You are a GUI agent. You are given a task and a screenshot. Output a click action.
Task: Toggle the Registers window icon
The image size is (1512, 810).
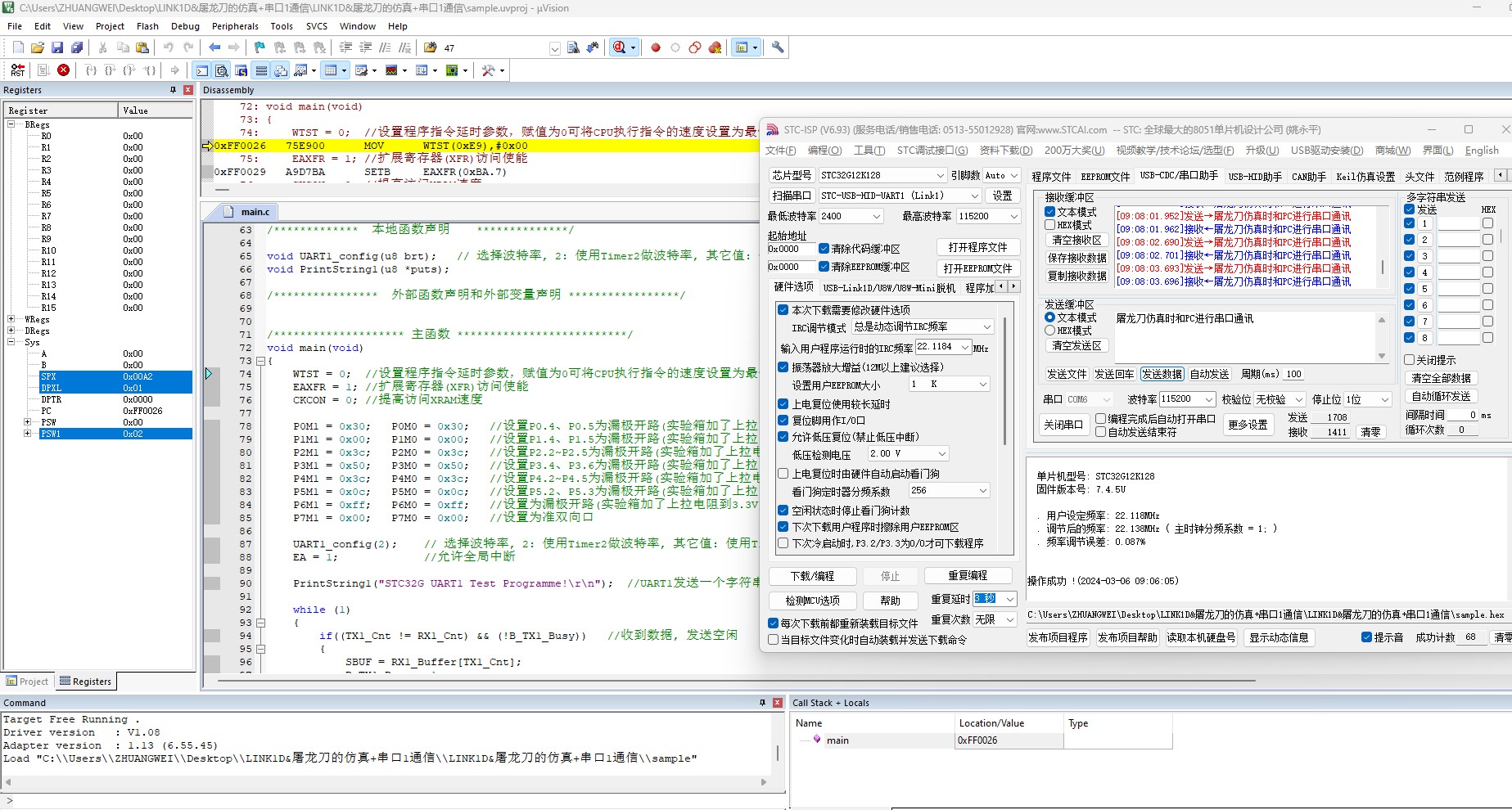pyautogui.click(x=261, y=70)
